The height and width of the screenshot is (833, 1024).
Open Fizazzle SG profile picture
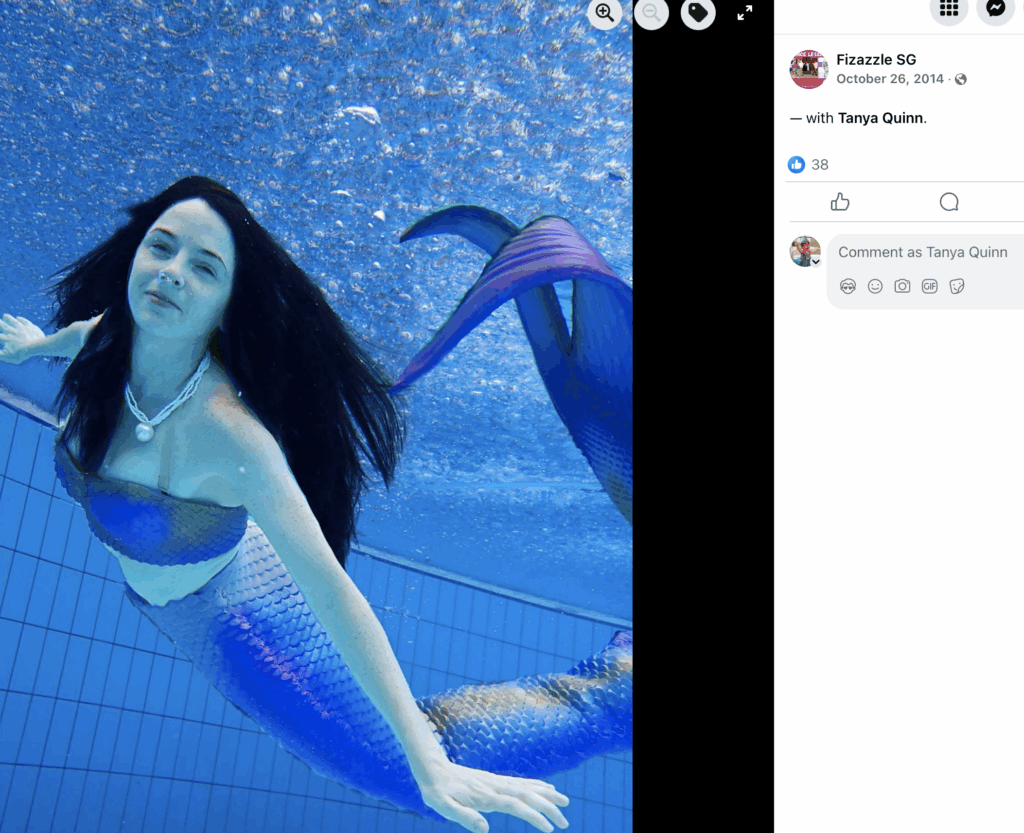coord(808,69)
